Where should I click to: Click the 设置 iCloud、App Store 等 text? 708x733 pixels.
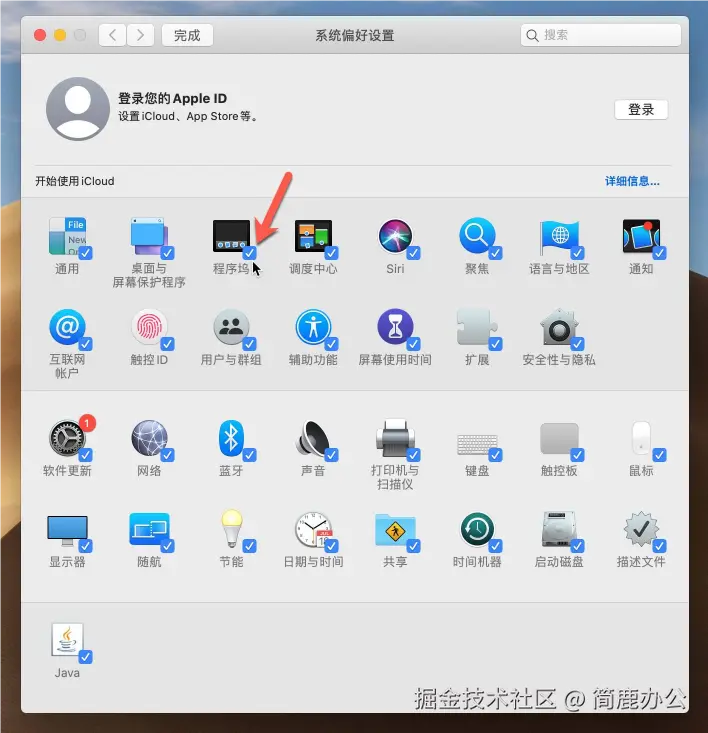click(x=187, y=116)
